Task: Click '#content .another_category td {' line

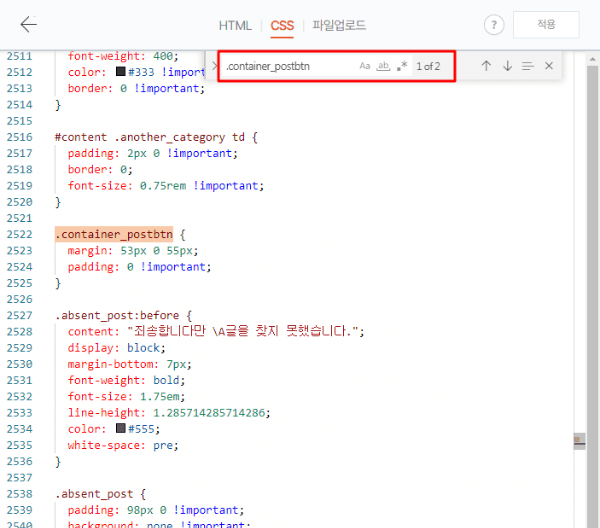Action: pos(156,137)
